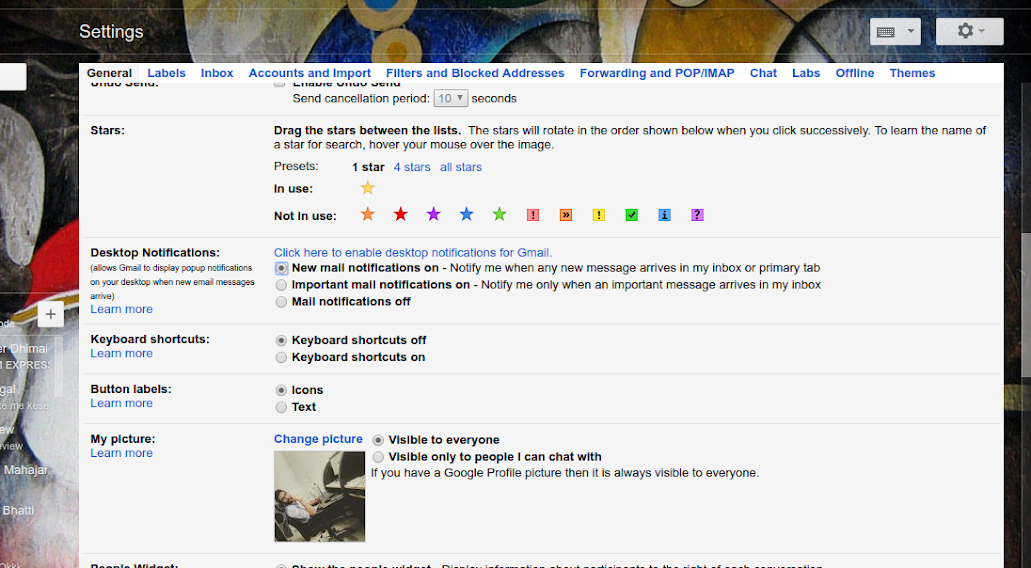The width and height of the screenshot is (1031, 568).
Task: Click the all stars preset
Action: point(461,167)
